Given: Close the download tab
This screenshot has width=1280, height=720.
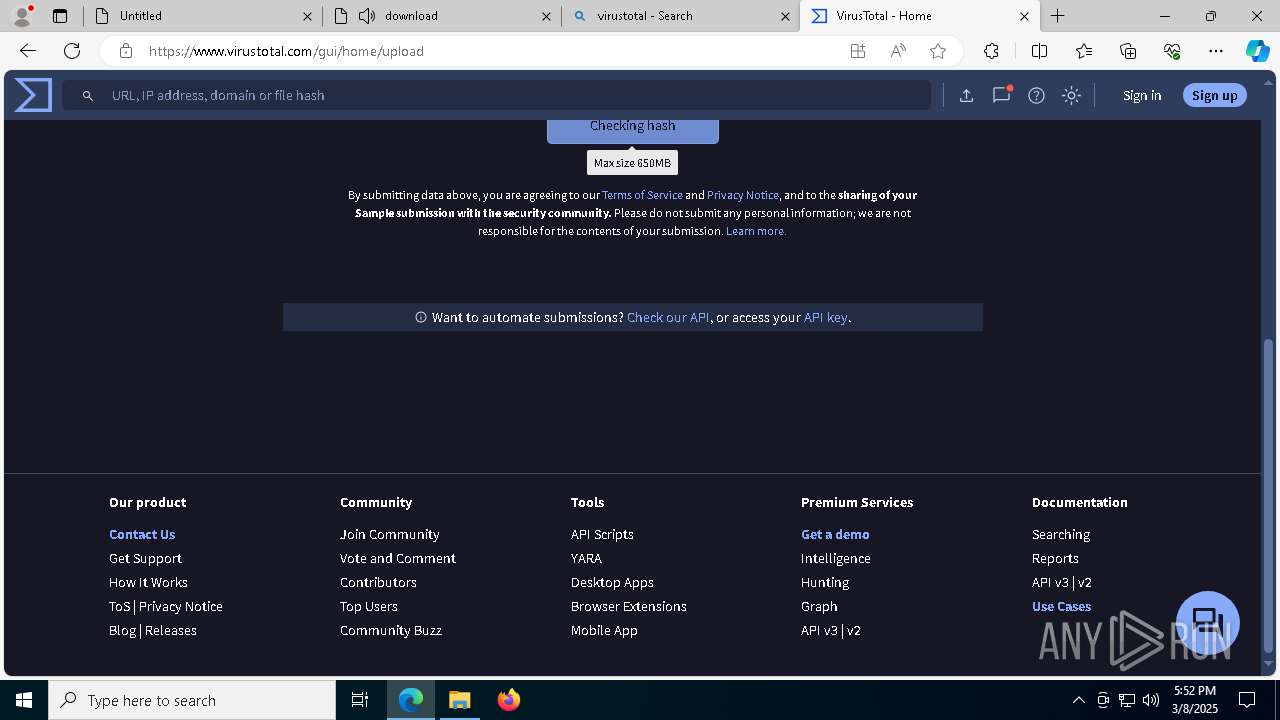Looking at the screenshot, I should pyautogui.click(x=546, y=16).
